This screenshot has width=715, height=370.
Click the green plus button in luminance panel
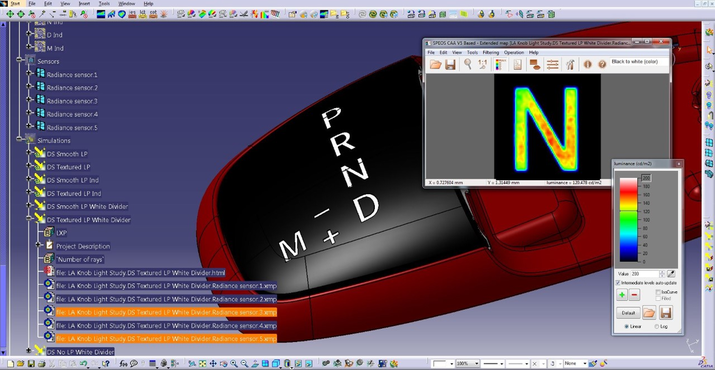[622, 295]
